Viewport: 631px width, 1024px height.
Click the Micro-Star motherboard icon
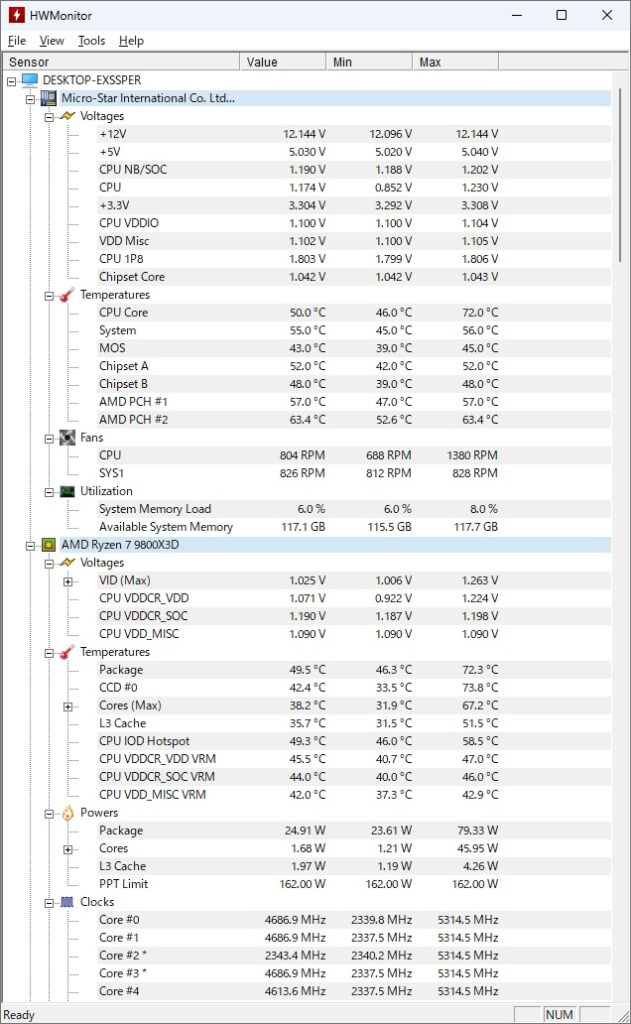pyautogui.click(x=48, y=98)
